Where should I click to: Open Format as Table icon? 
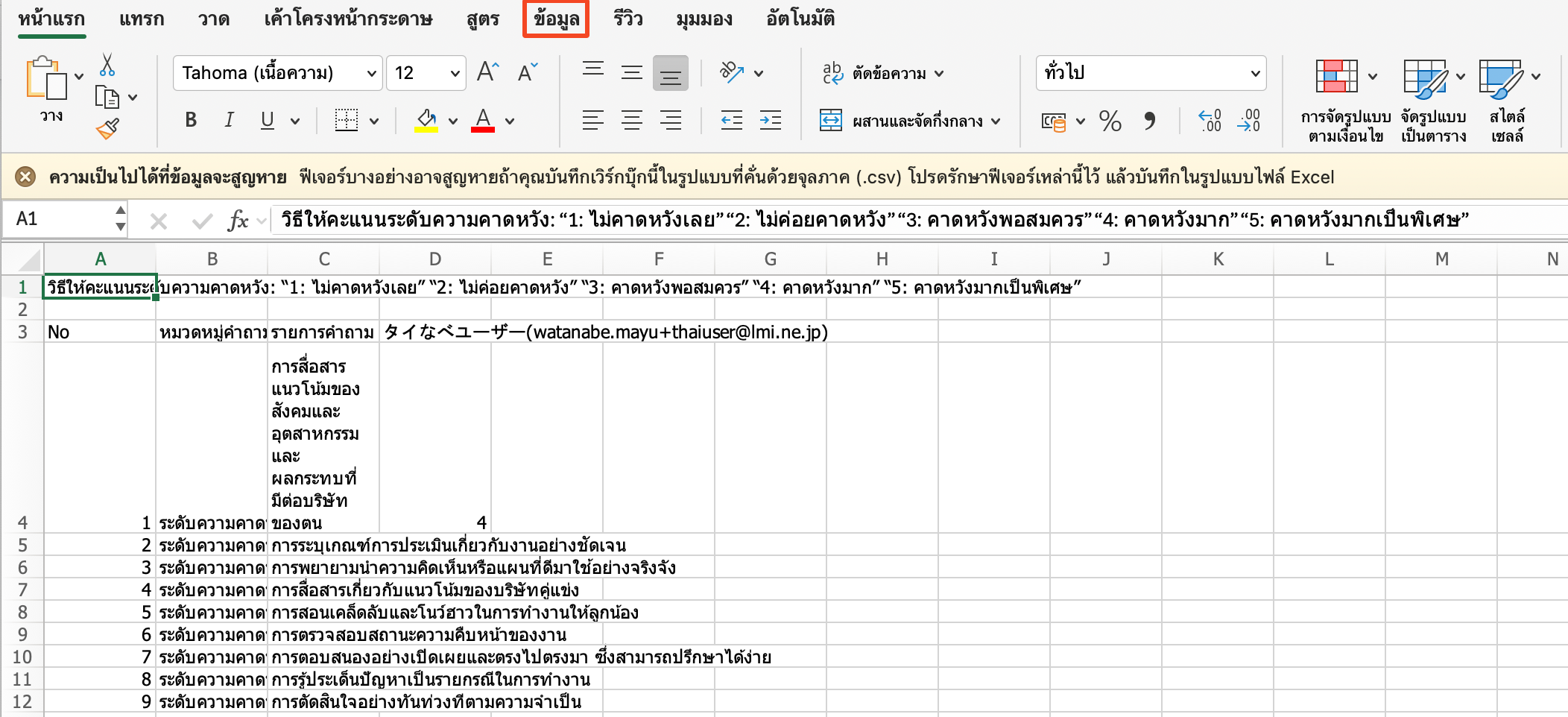[x=1425, y=79]
